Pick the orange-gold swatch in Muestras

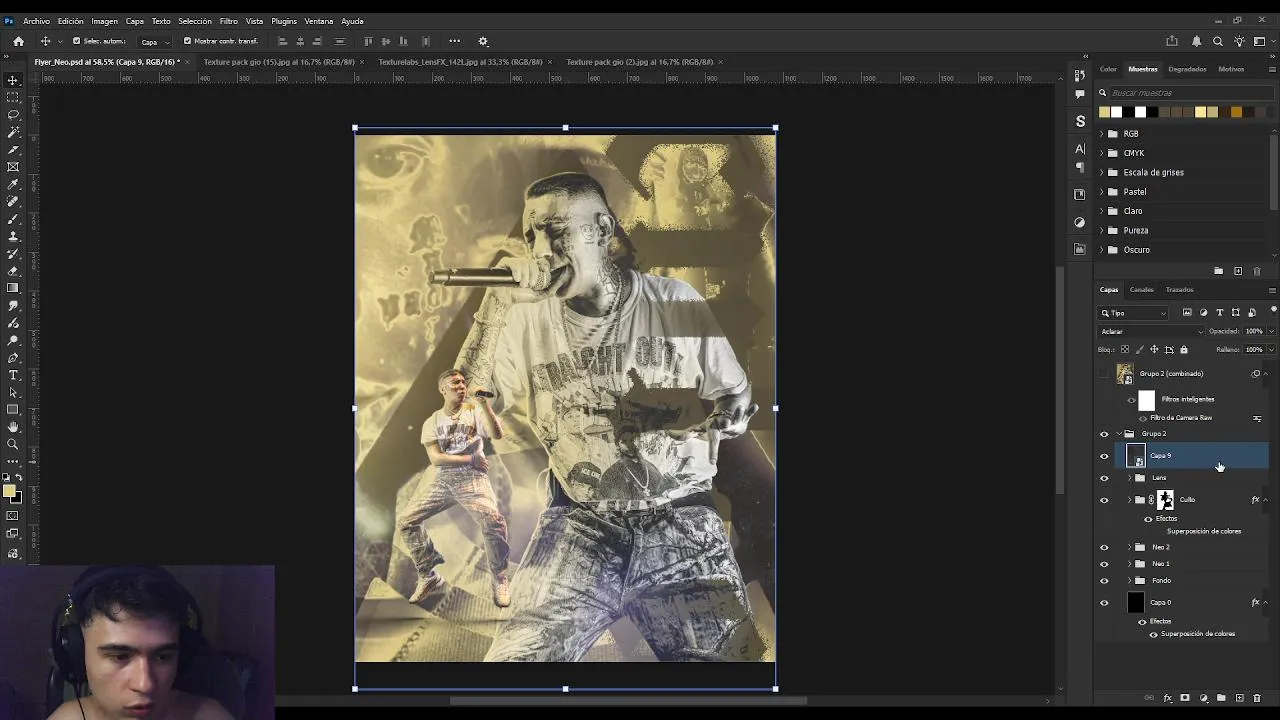(x=1236, y=112)
